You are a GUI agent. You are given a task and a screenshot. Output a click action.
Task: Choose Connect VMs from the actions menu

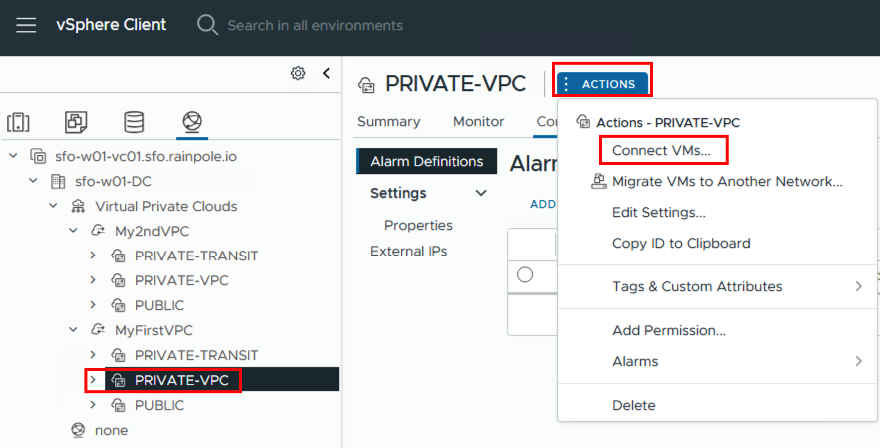click(661, 151)
